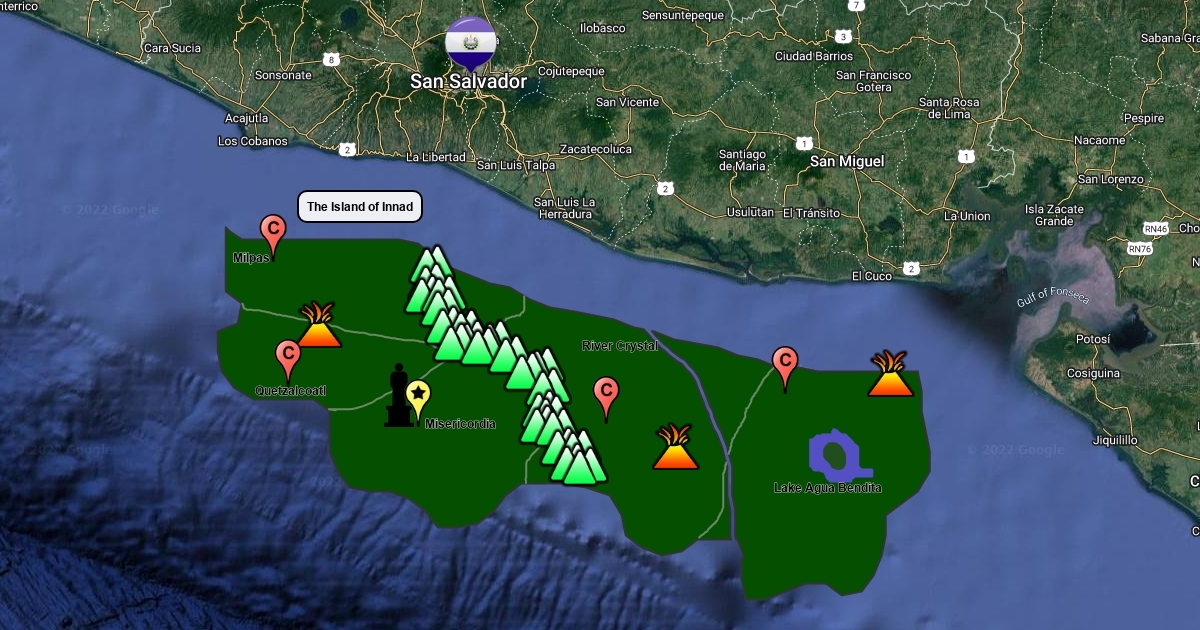The height and width of the screenshot is (630, 1200).
Task: Click the El Salvador flag marker
Action: [x=470, y=42]
